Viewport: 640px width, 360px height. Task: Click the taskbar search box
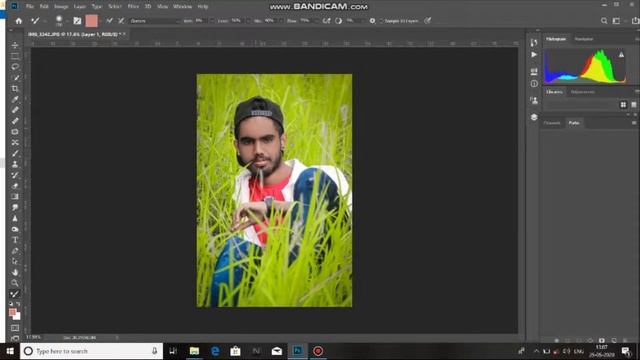coord(91,351)
